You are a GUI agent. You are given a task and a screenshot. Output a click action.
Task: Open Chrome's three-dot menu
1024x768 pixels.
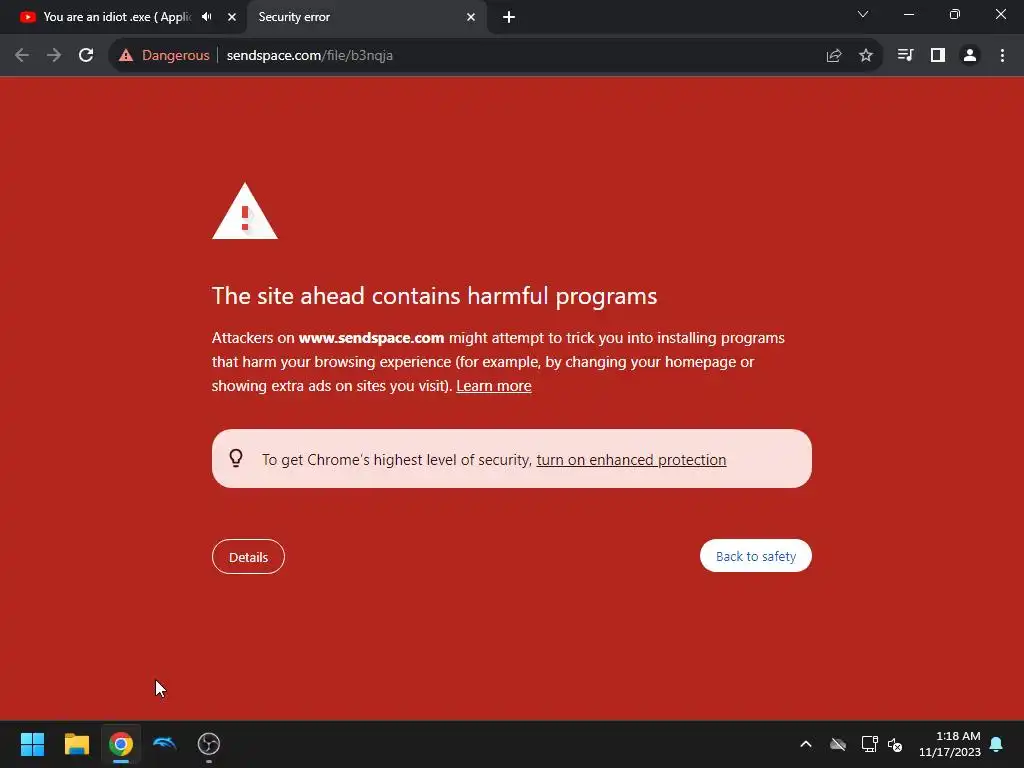tap(1002, 56)
